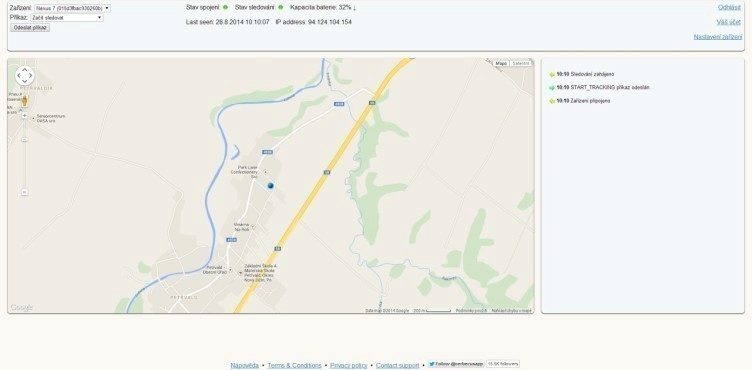Click the arrow icon beside Zařízení připojeno
Screen dimensions: 752x370
click(x=552, y=101)
